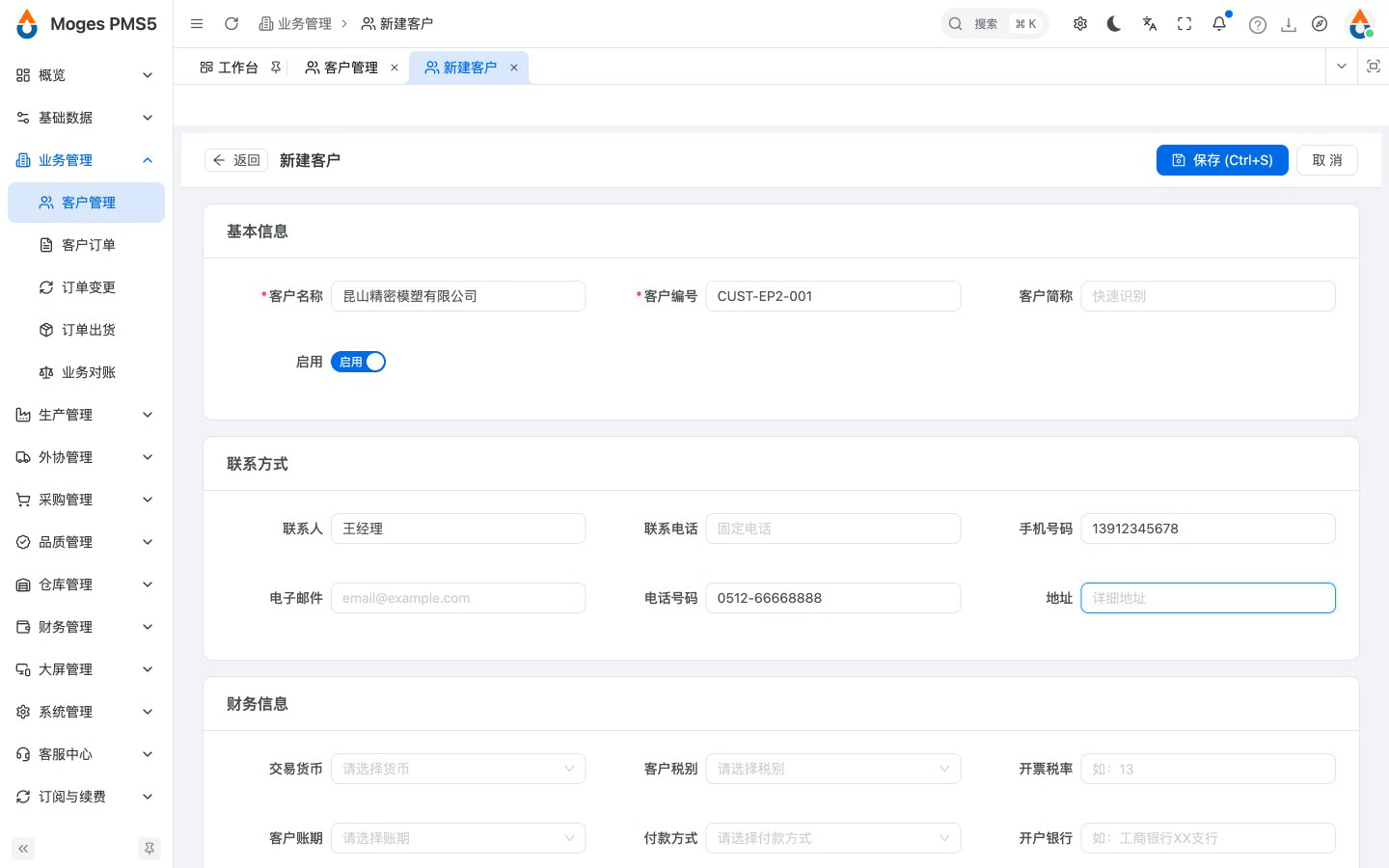Open the user avatar menu
The height and width of the screenshot is (868, 1389).
(1361, 23)
